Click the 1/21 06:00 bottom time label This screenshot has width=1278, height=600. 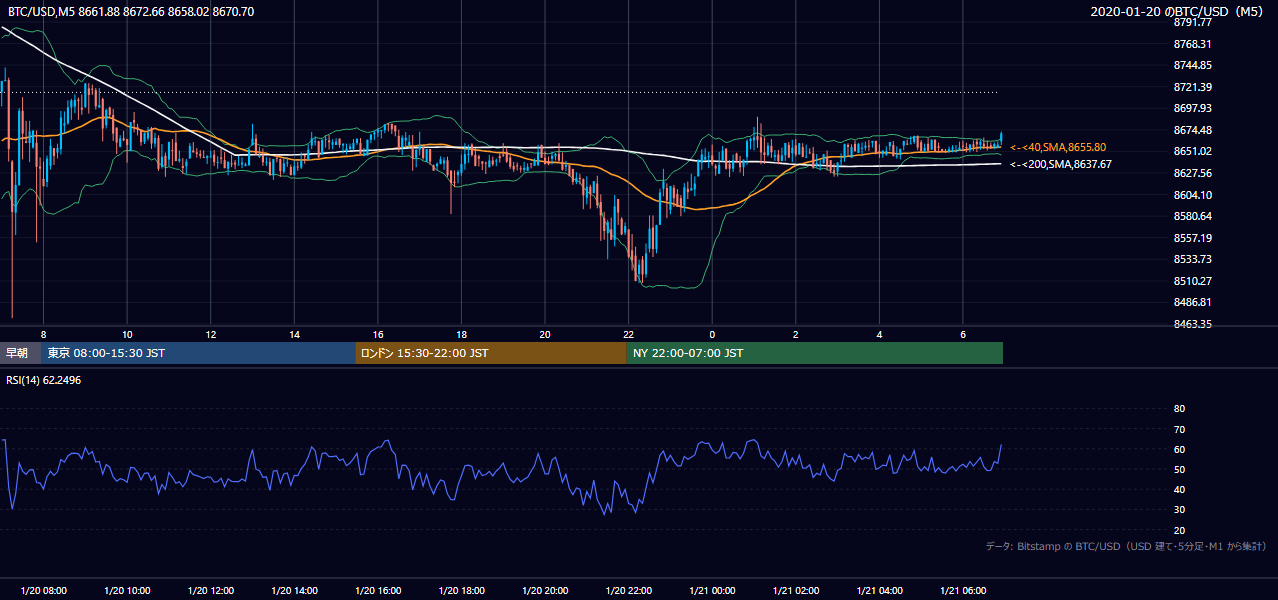[x=963, y=591]
